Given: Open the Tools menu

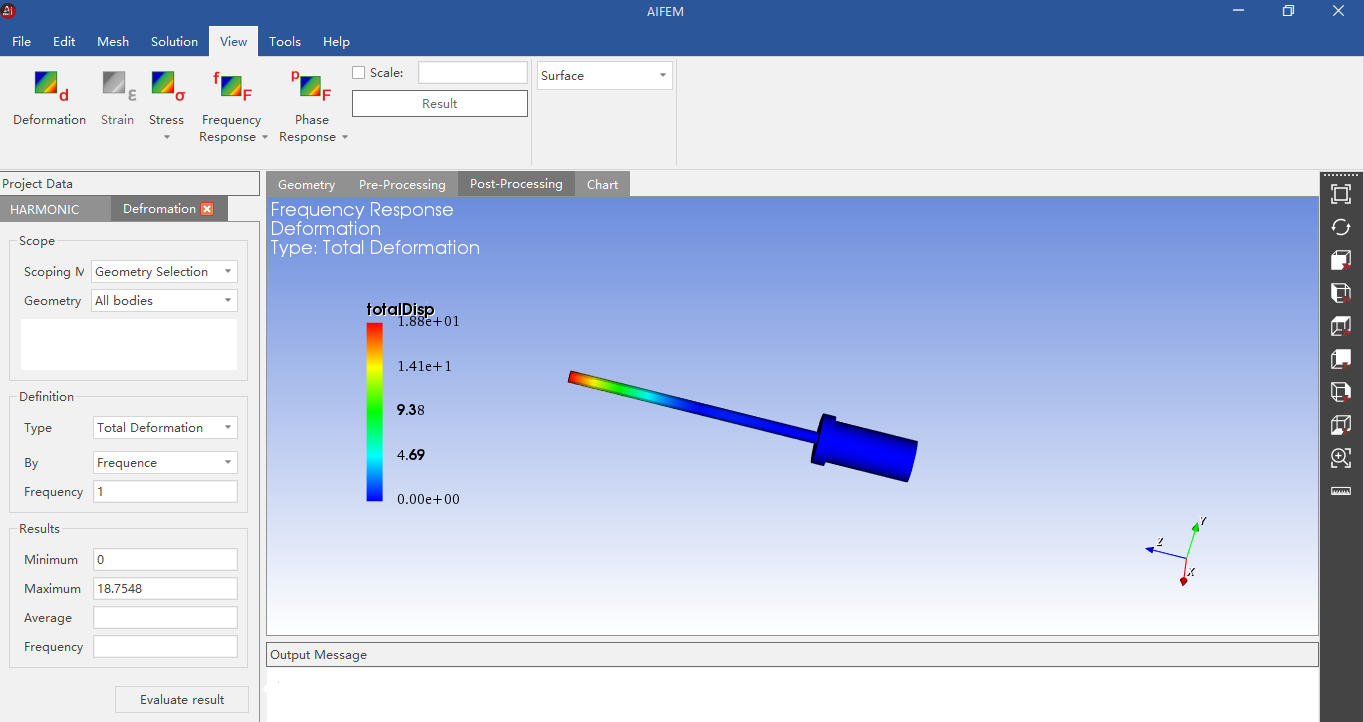Looking at the screenshot, I should coord(285,42).
